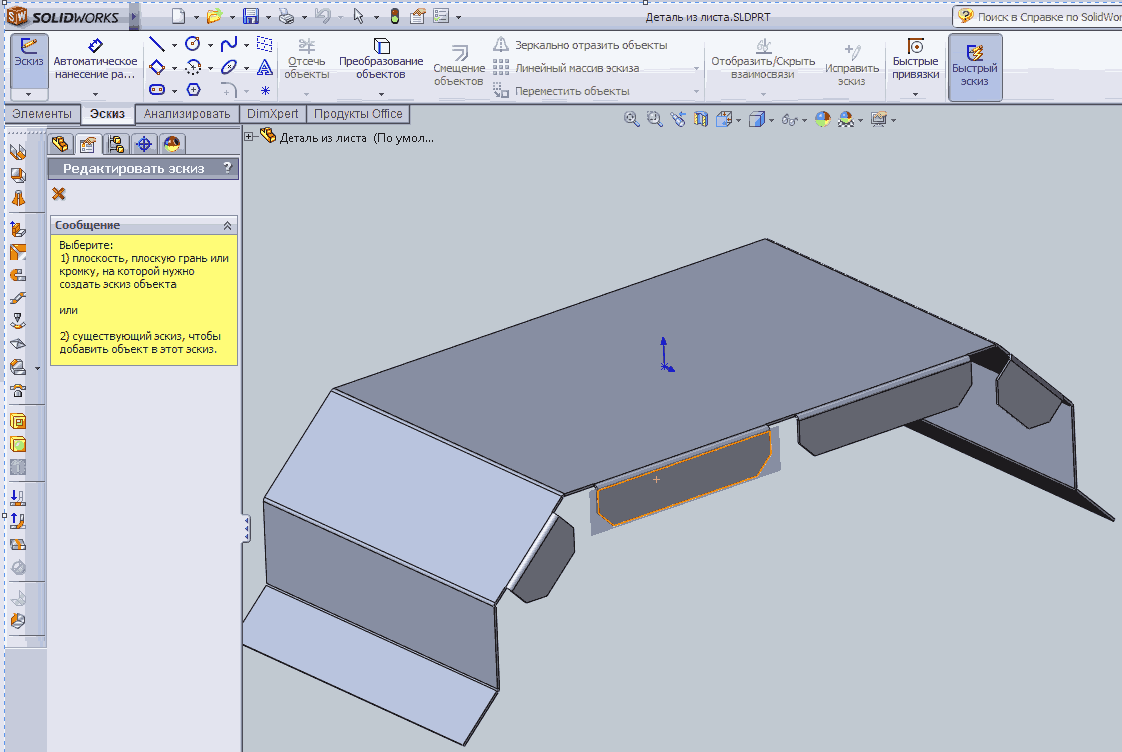Select the Slot sketch tool

tap(157, 89)
